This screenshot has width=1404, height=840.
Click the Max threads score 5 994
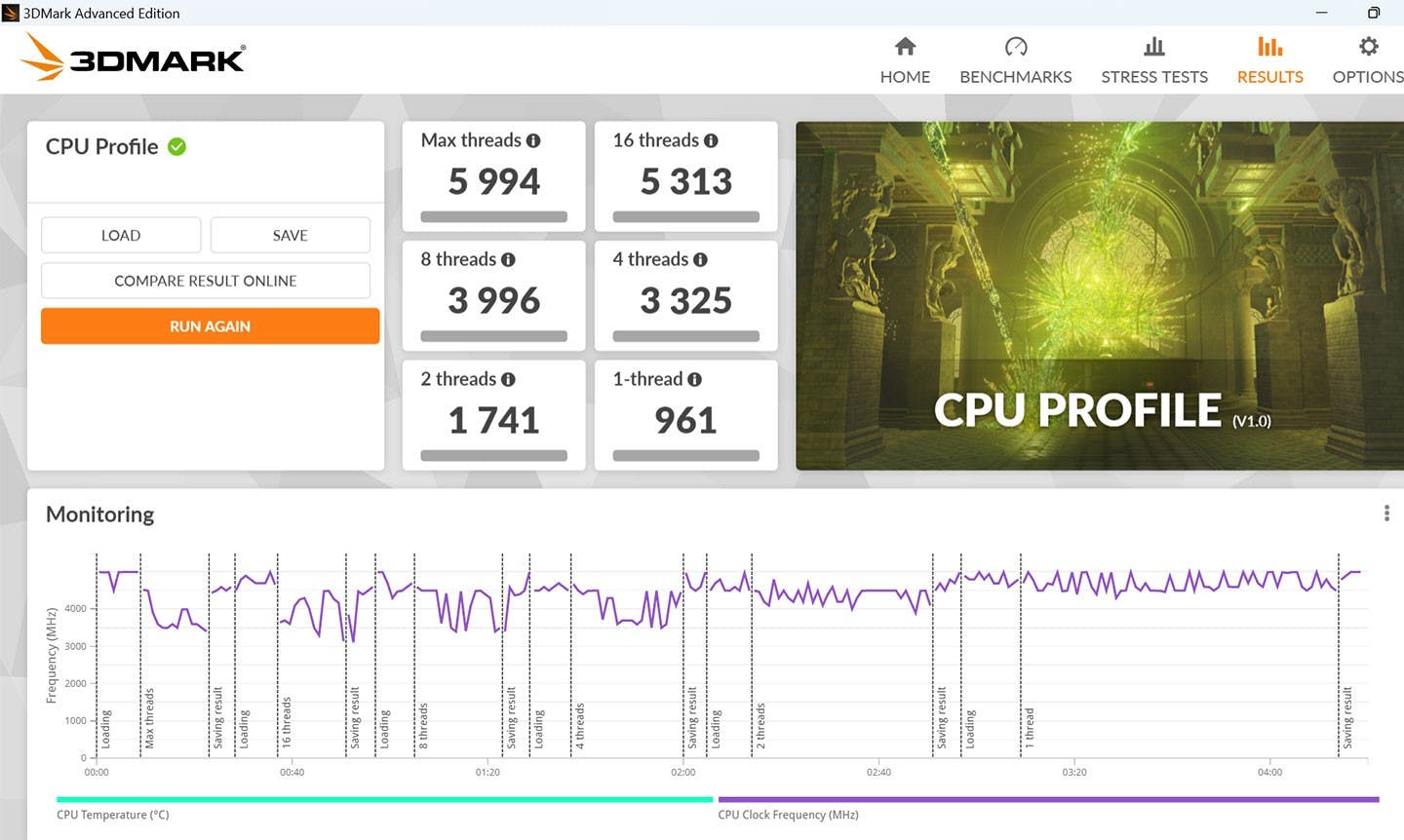tap(494, 181)
